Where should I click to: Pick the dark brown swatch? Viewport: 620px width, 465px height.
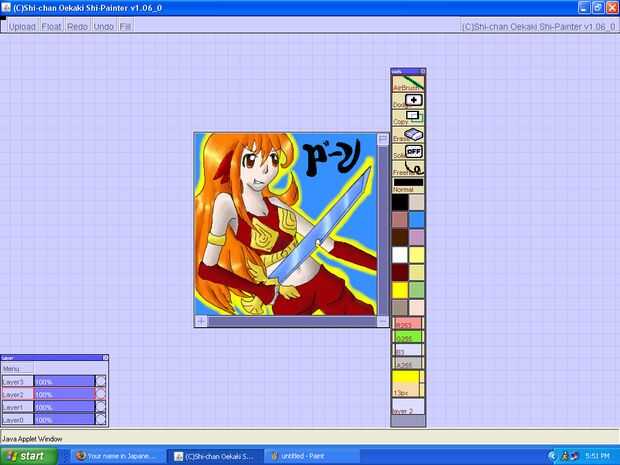[x=400, y=237]
